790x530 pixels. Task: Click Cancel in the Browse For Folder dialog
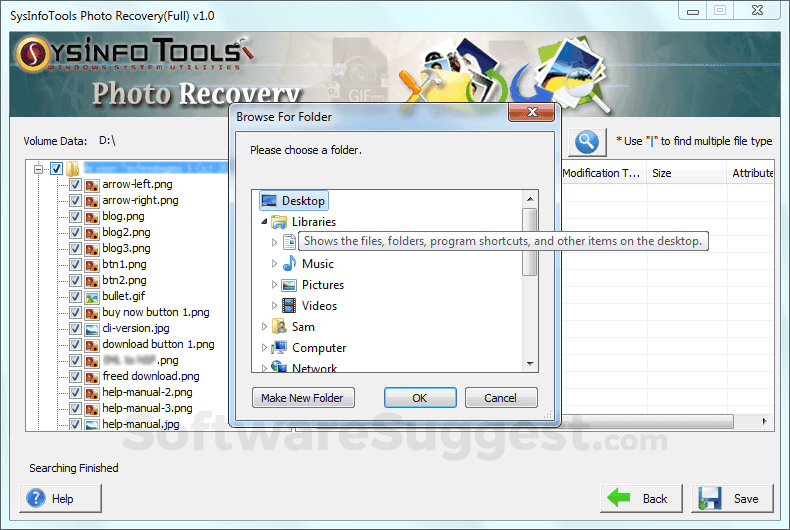click(501, 398)
